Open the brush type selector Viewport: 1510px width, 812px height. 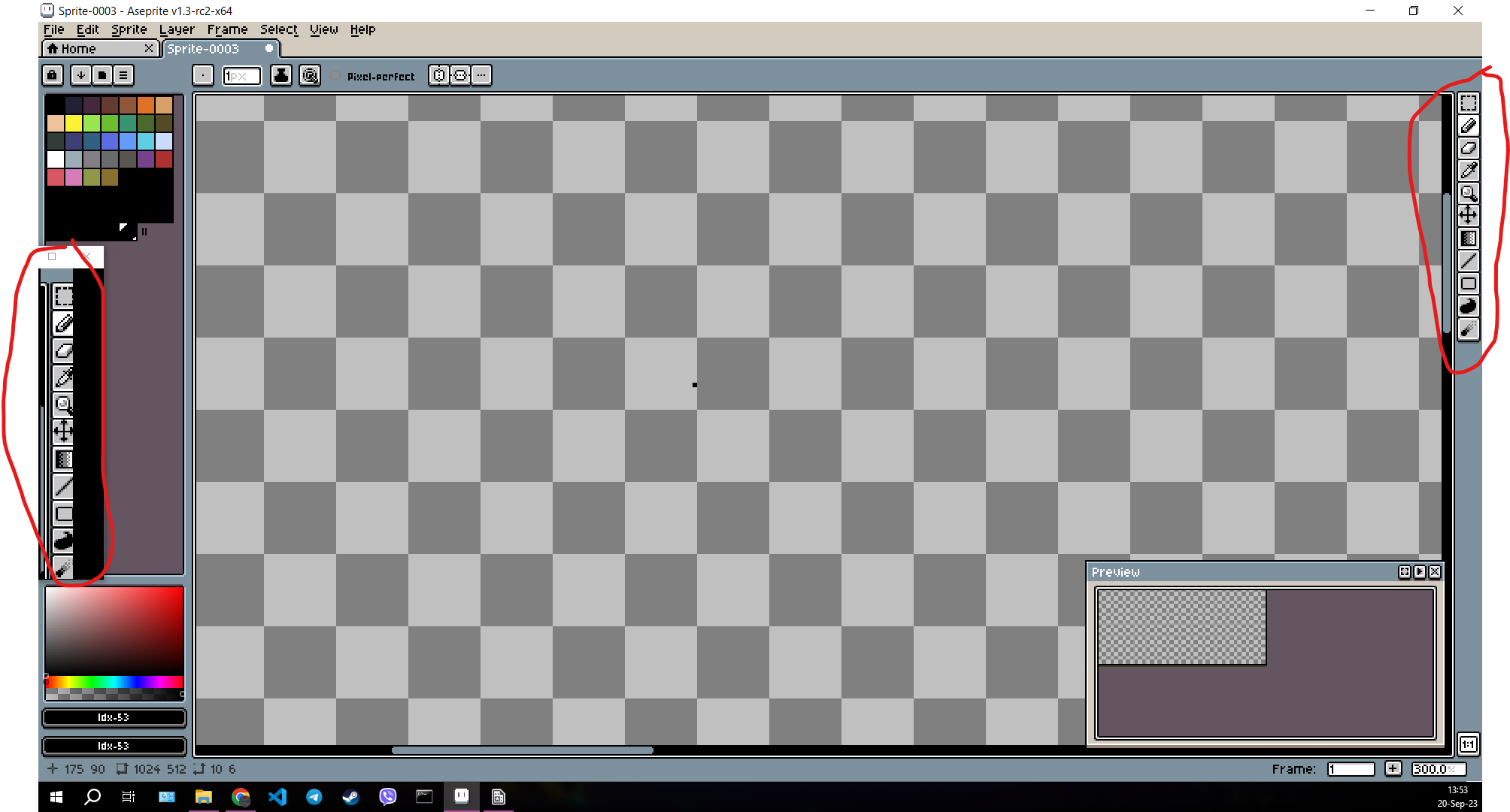[x=202, y=75]
